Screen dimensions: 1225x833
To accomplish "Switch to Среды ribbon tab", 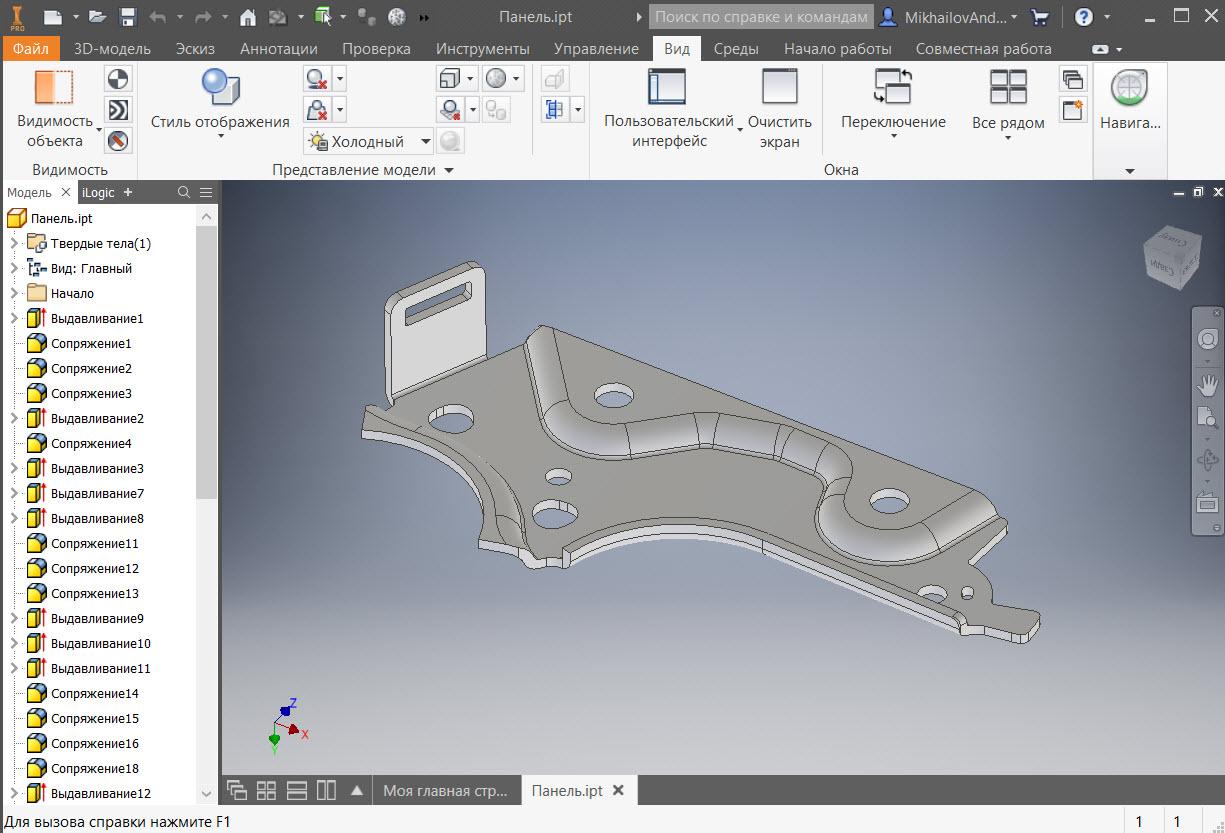I will 736,48.
